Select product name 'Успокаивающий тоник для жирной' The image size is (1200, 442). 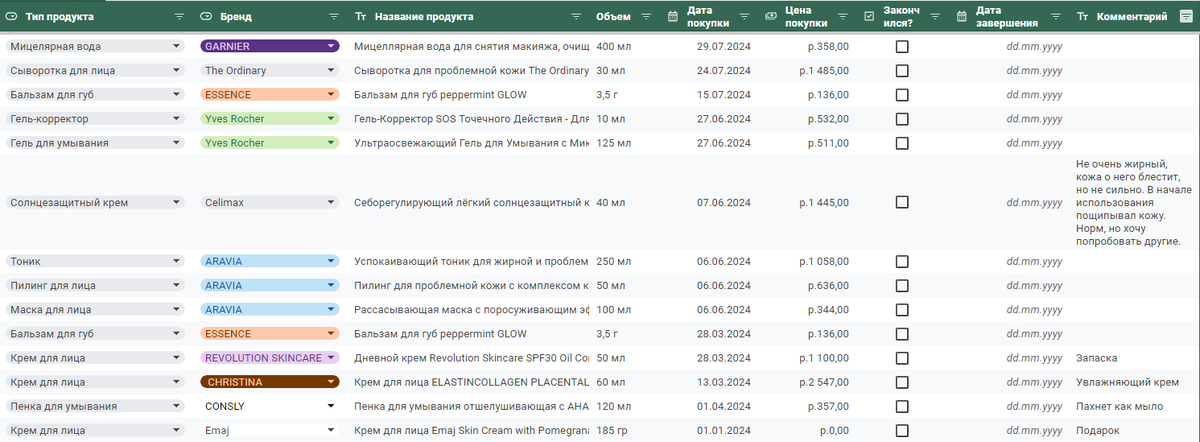coord(470,262)
